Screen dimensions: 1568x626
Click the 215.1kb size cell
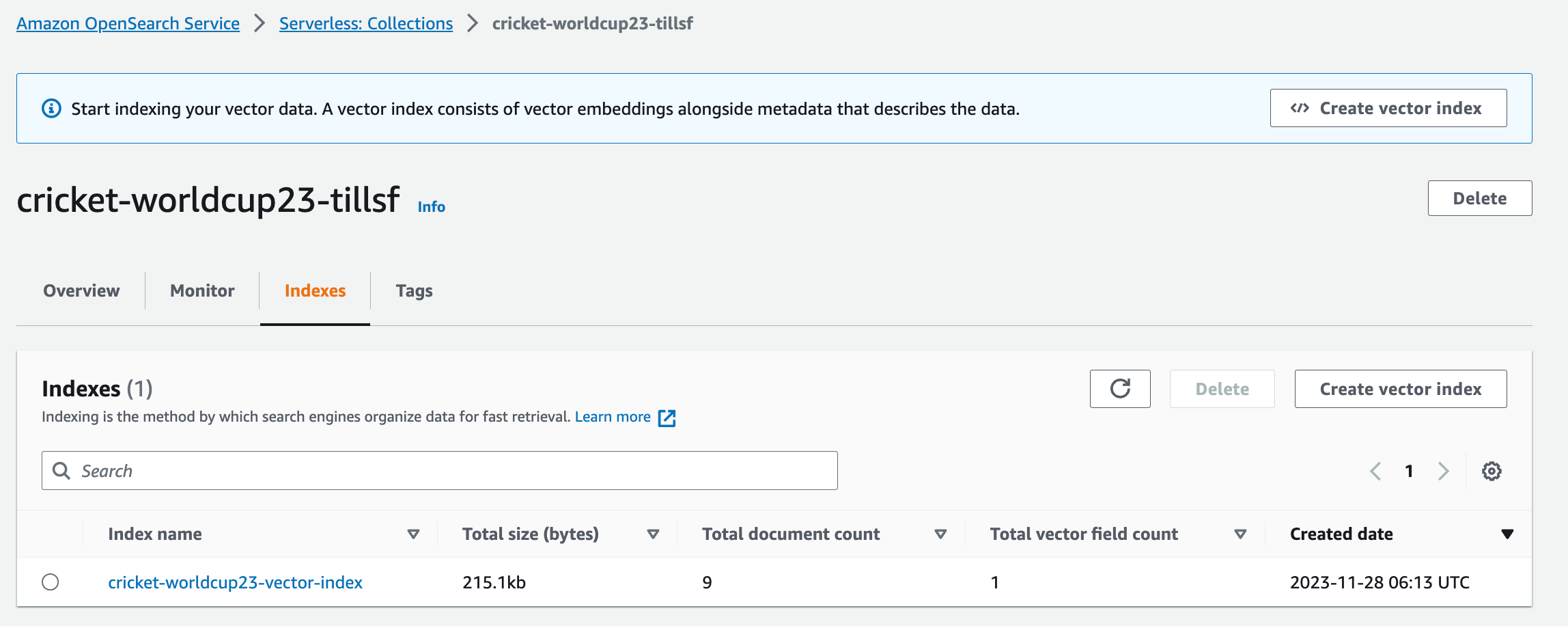pos(494,582)
